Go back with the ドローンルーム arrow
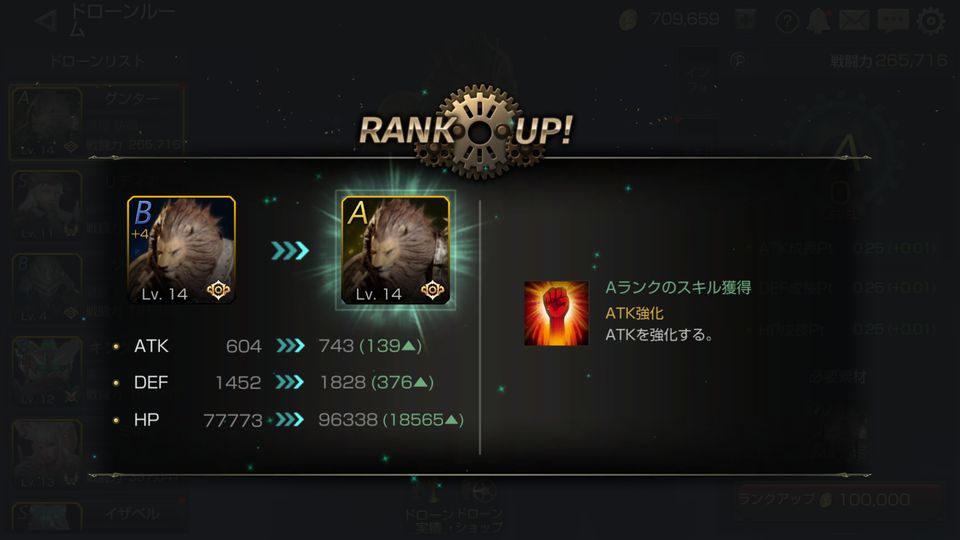Viewport: 960px width, 540px height. pyautogui.click(x=47, y=21)
